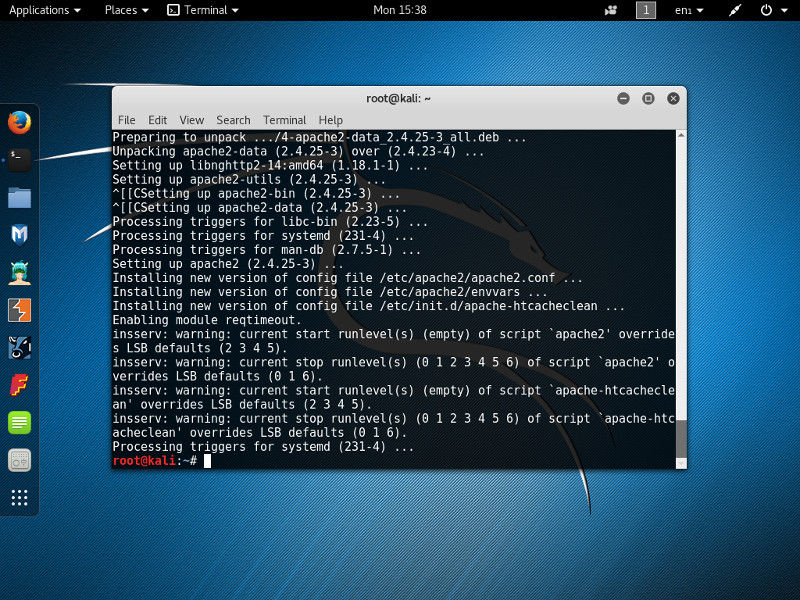The width and height of the screenshot is (800, 600).
Task: Open Metasploit Framework from the dock
Action: [18, 235]
